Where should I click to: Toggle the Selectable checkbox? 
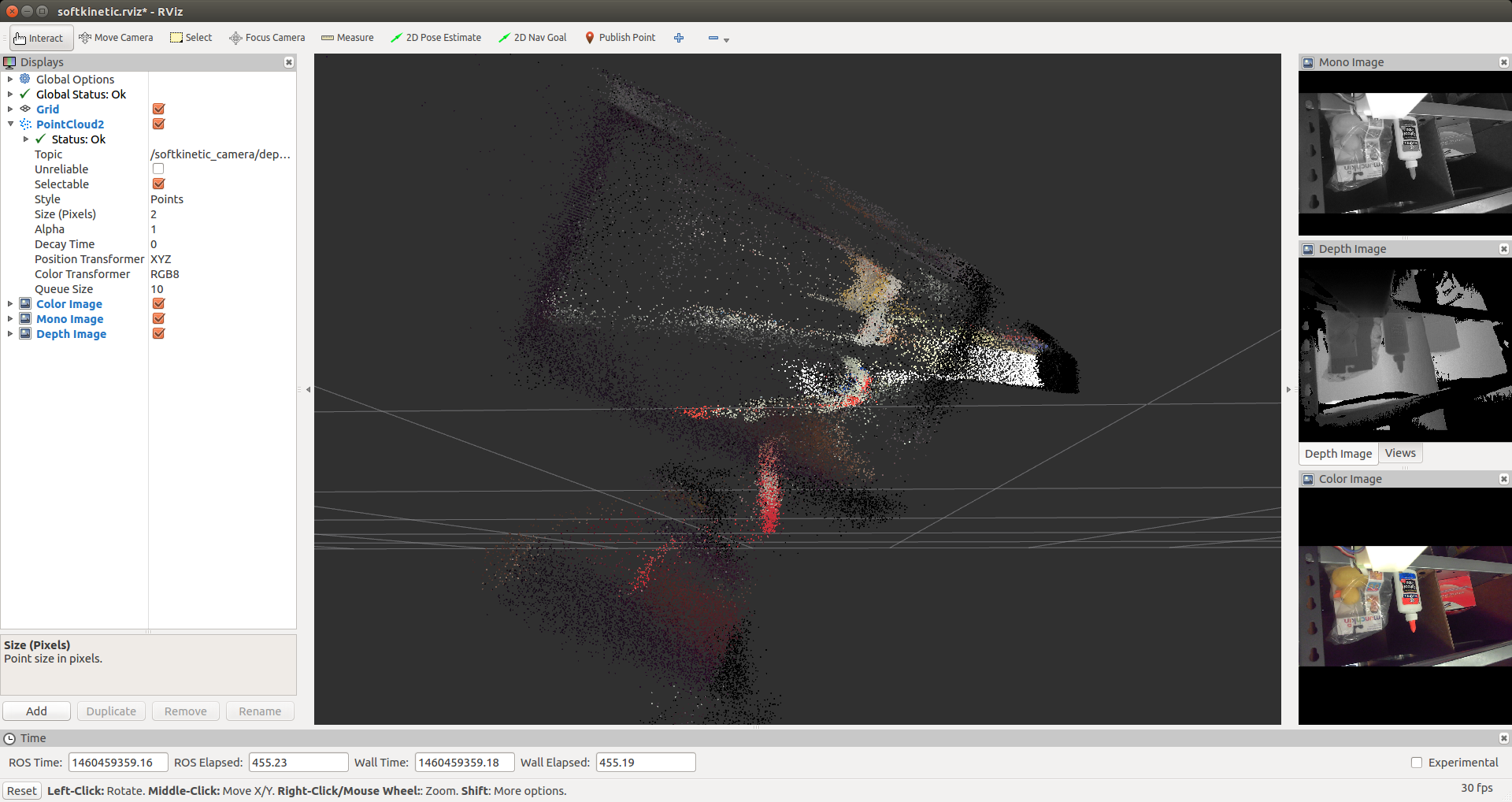tap(158, 184)
